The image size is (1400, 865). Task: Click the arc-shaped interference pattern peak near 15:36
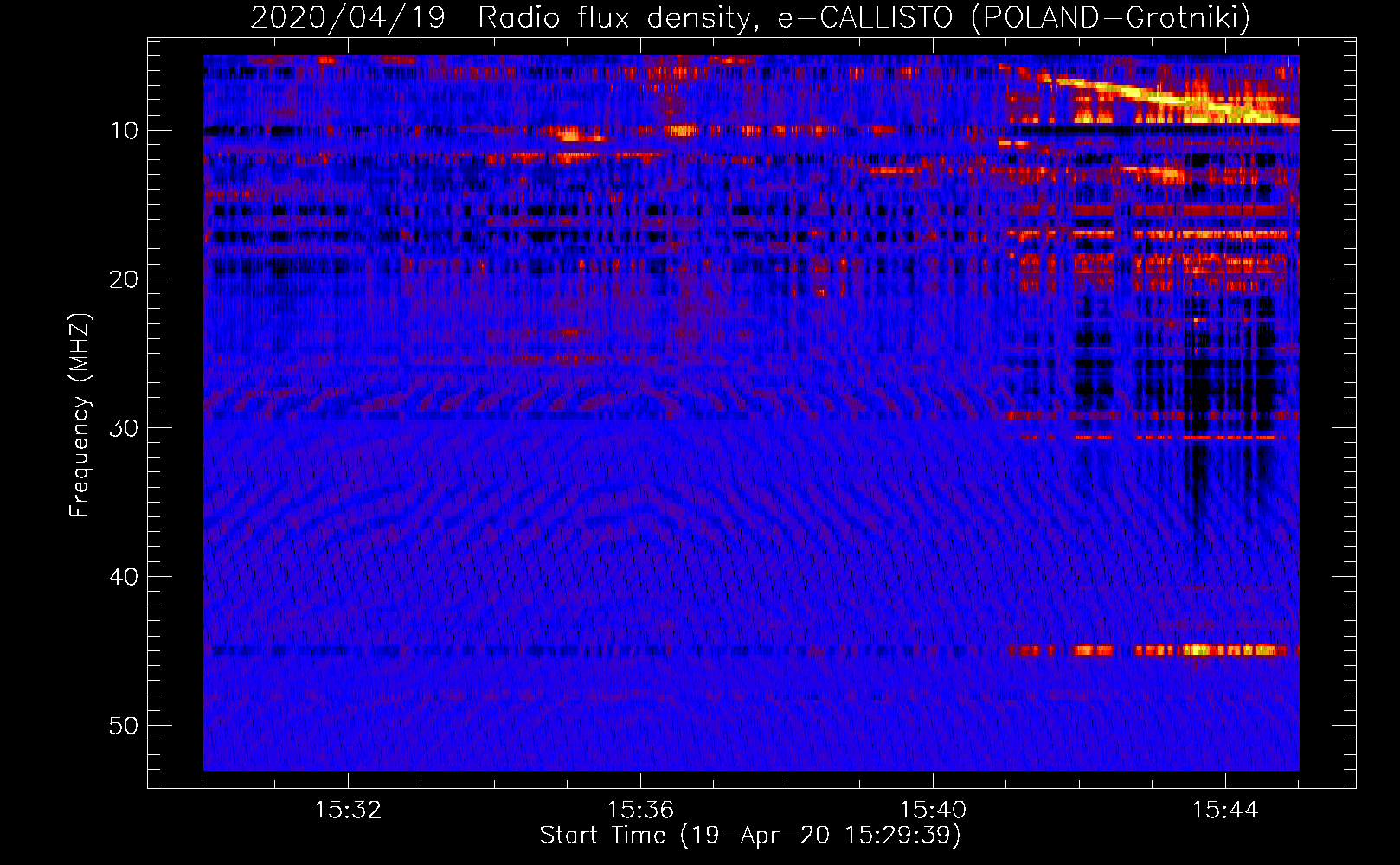coord(636,510)
